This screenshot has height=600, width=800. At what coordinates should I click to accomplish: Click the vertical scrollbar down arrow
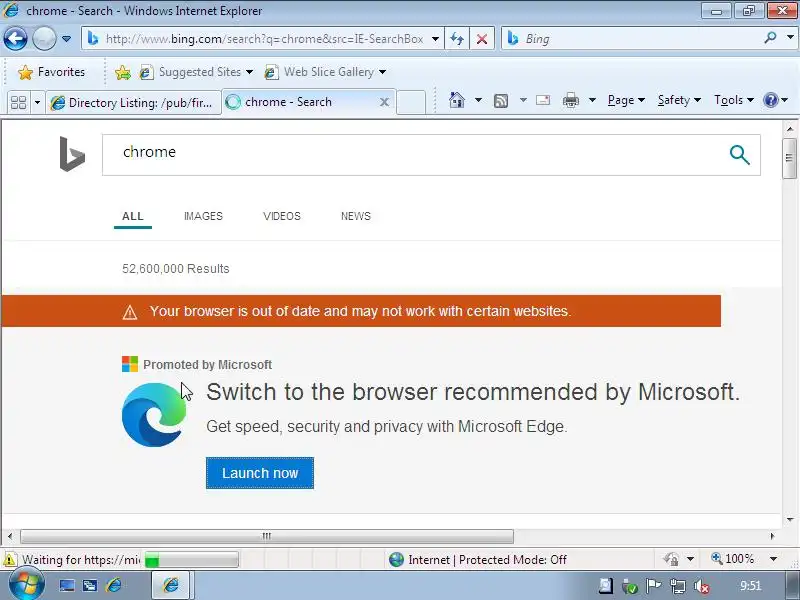[790, 519]
